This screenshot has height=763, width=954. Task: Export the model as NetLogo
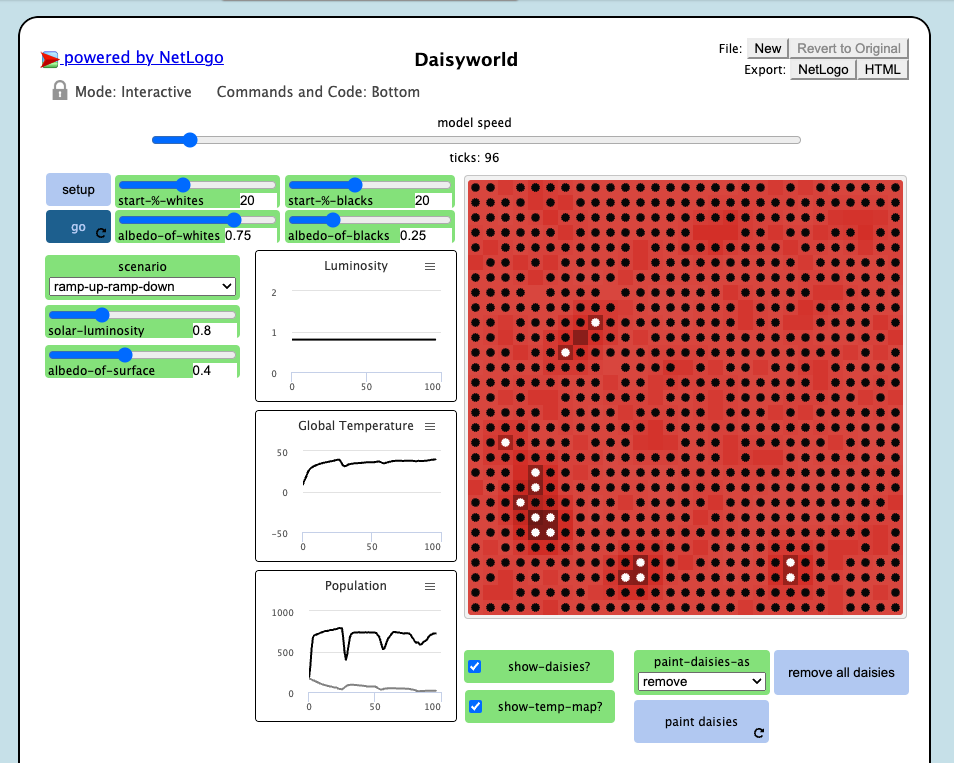tap(823, 69)
